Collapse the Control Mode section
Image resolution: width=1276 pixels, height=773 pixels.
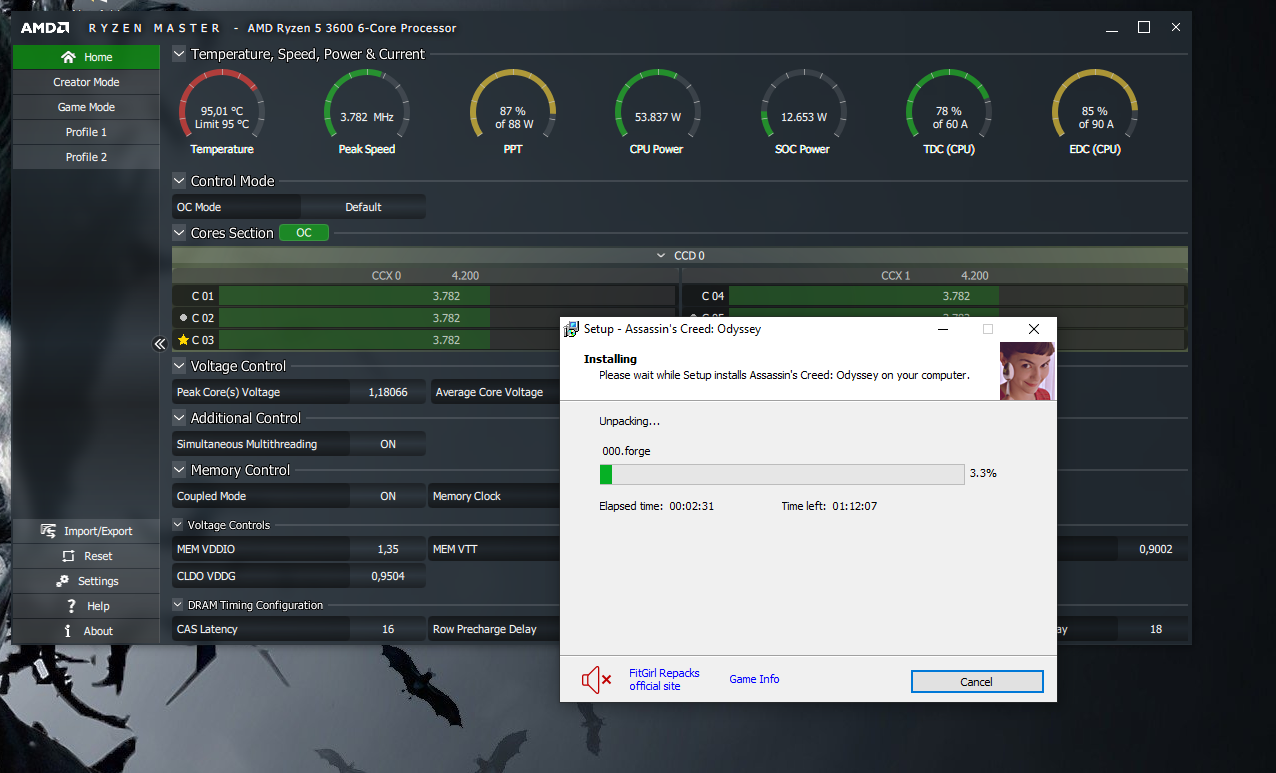coord(179,181)
